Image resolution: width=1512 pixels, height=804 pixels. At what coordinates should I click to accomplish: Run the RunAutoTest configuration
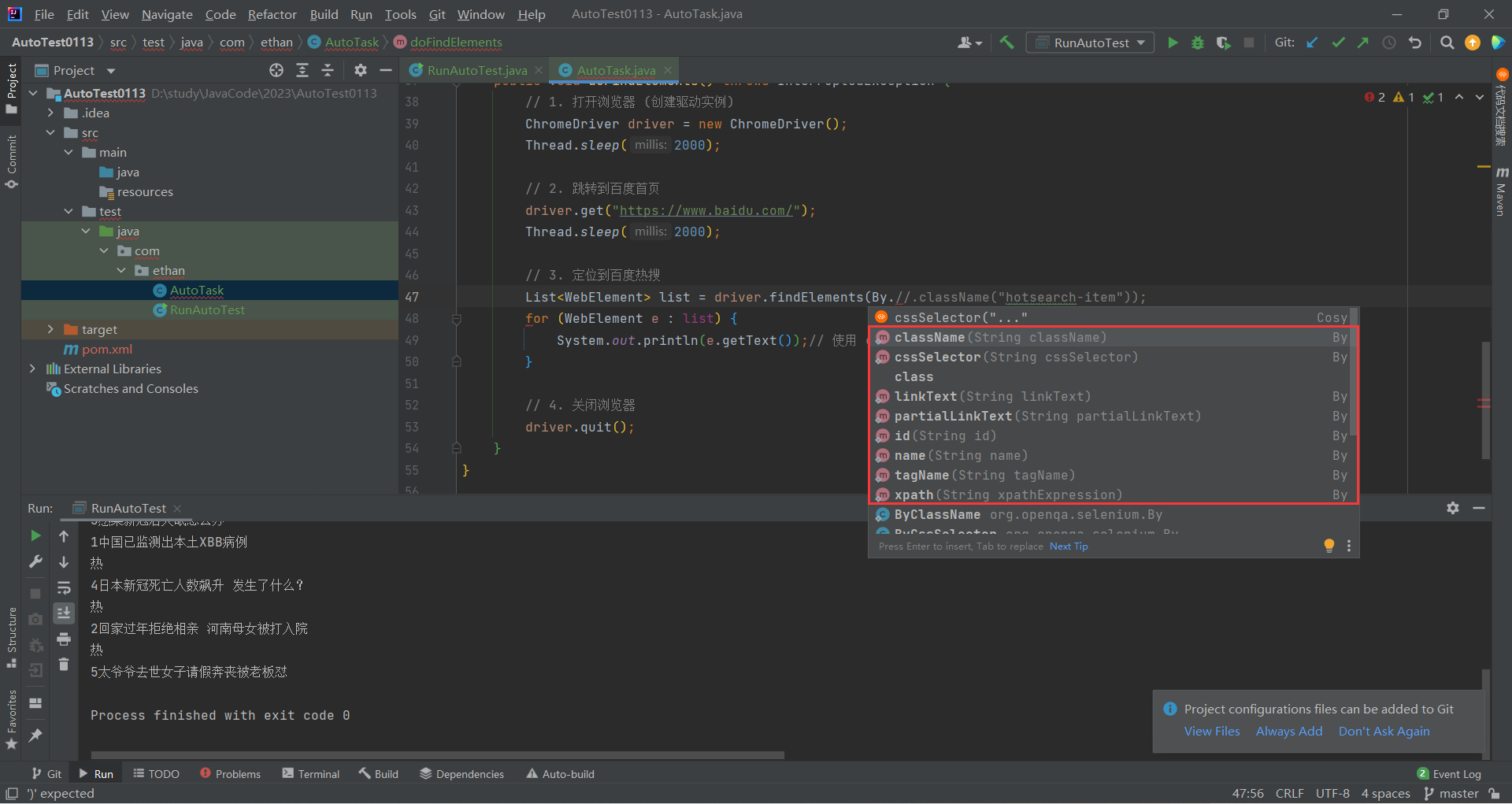[1173, 43]
